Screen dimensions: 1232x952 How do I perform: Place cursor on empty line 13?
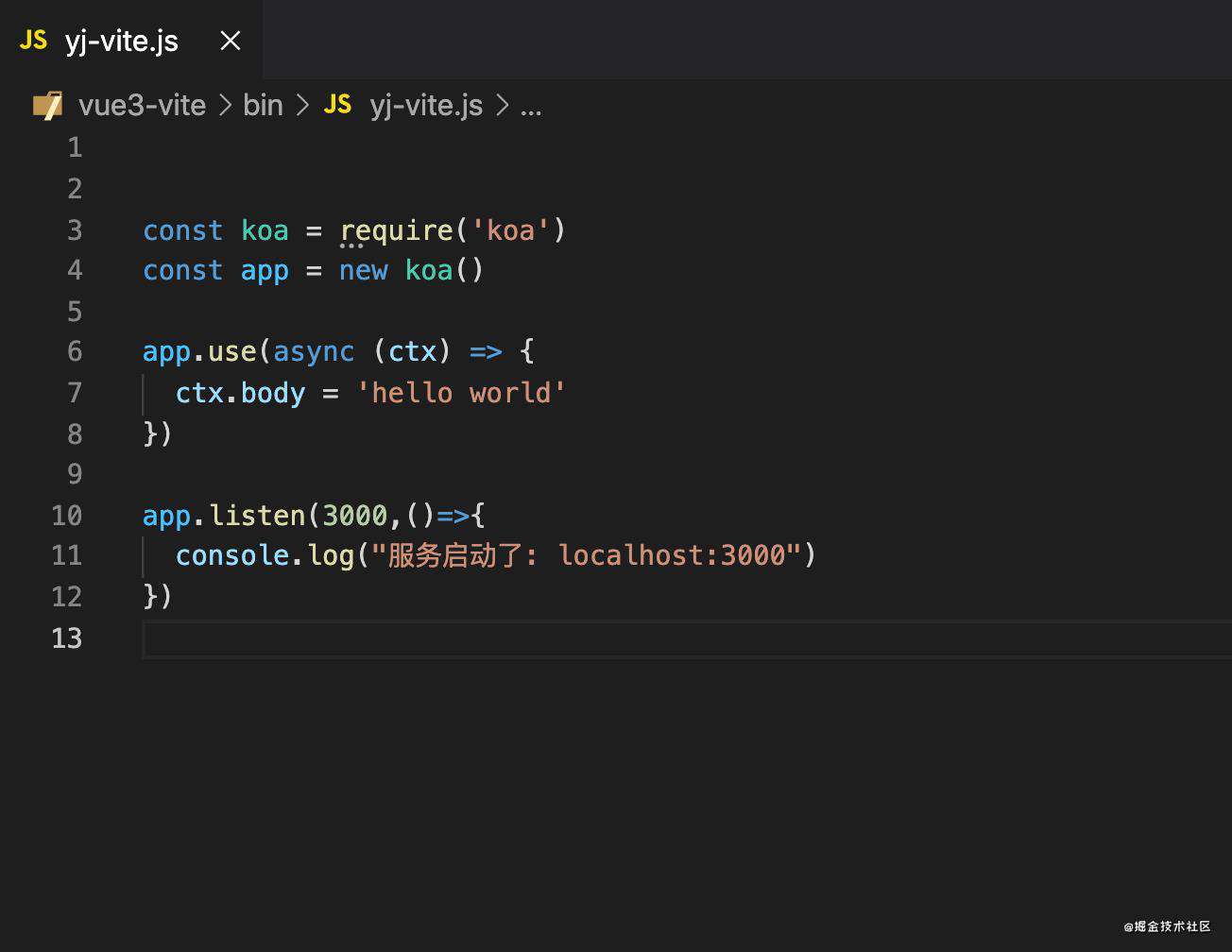pos(687,638)
